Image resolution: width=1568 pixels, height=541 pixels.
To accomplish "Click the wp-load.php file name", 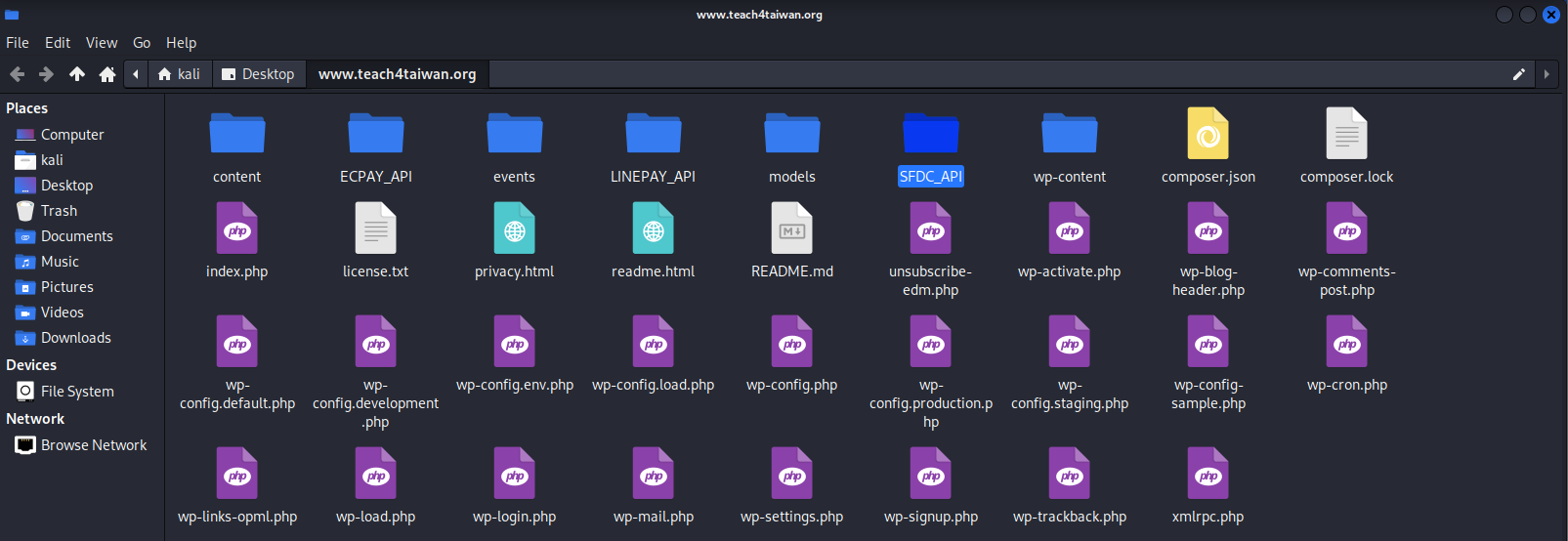I will (x=376, y=517).
